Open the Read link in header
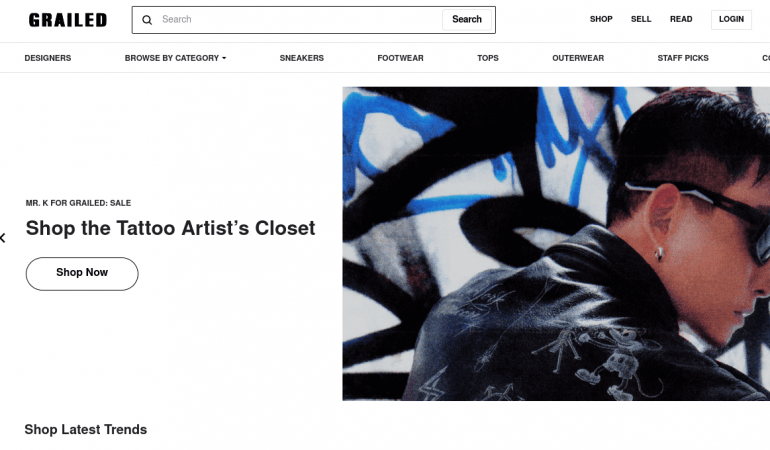 pos(681,19)
